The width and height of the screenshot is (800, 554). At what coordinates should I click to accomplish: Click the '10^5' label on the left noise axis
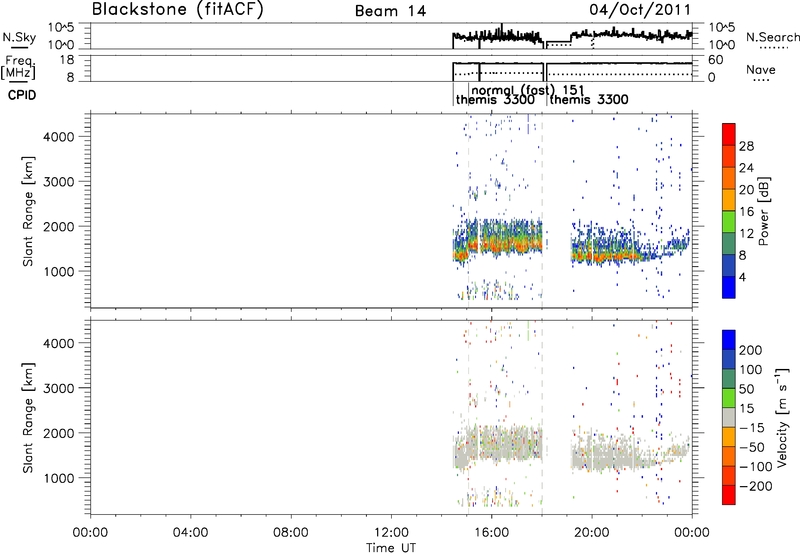(61, 27)
